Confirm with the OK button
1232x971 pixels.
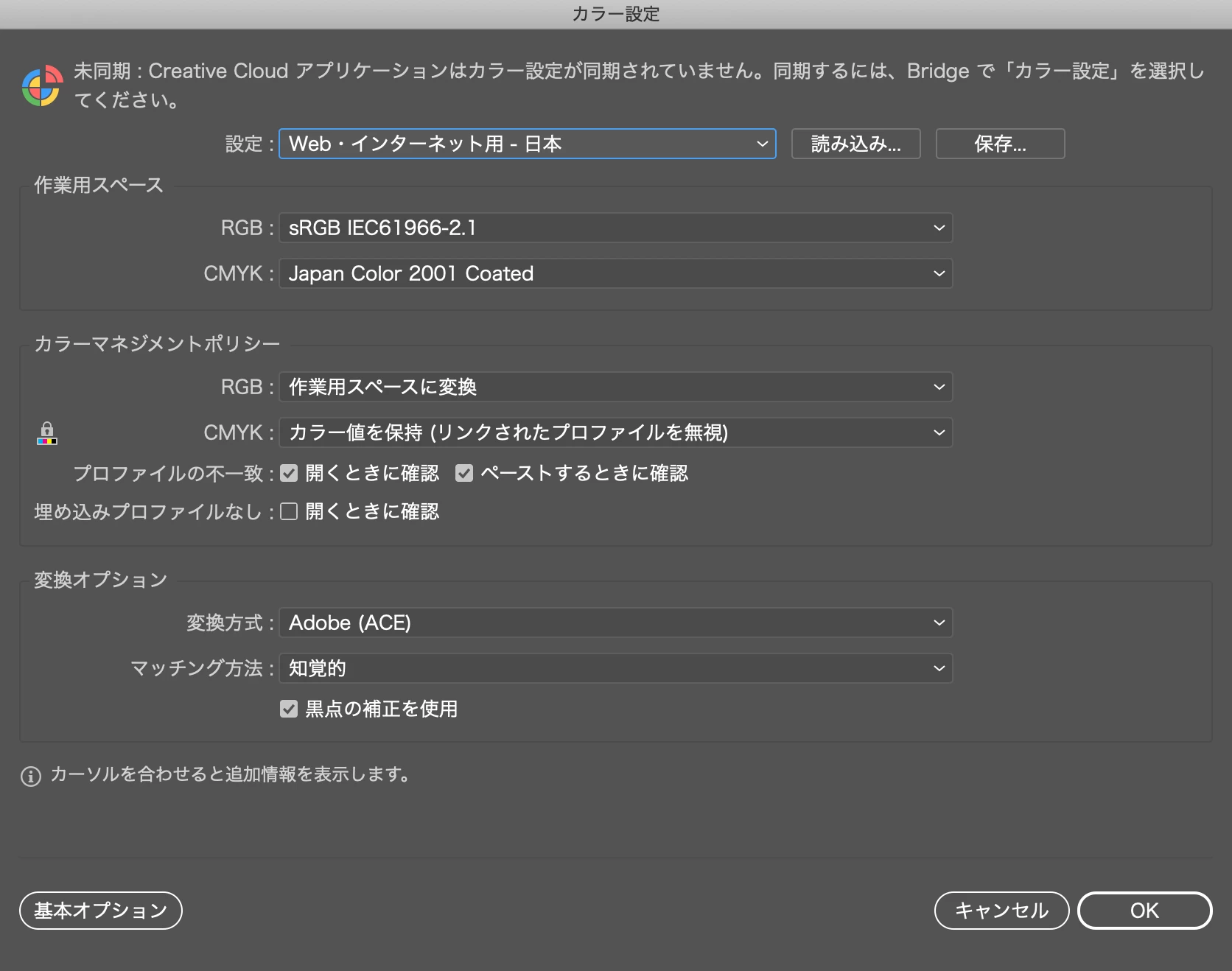tap(1144, 911)
